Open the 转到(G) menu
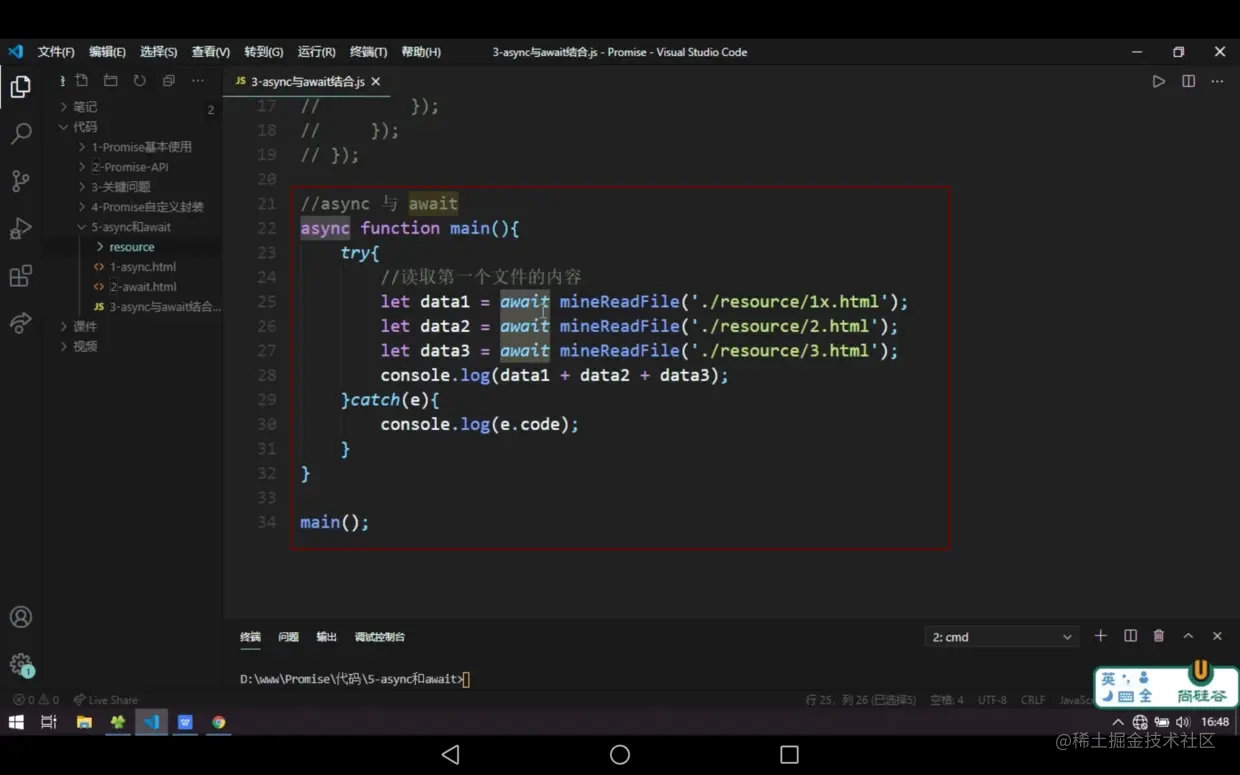 (263, 52)
